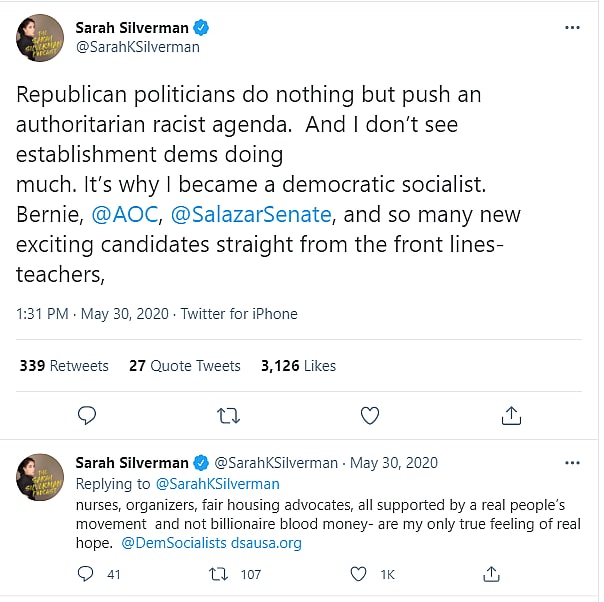Open the avatar on the reply tweet
The width and height of the screenshot is (604, 602).
click(x=40, y=476)
